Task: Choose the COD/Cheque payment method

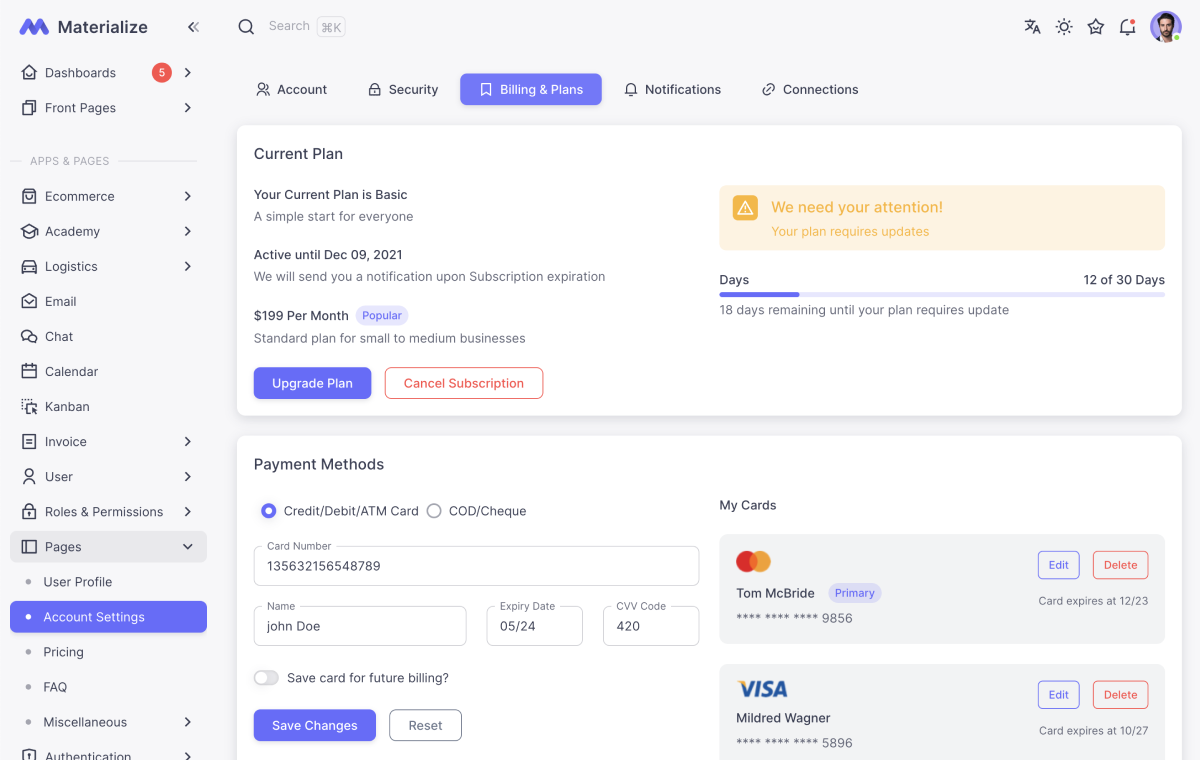Action: point(434,510)
